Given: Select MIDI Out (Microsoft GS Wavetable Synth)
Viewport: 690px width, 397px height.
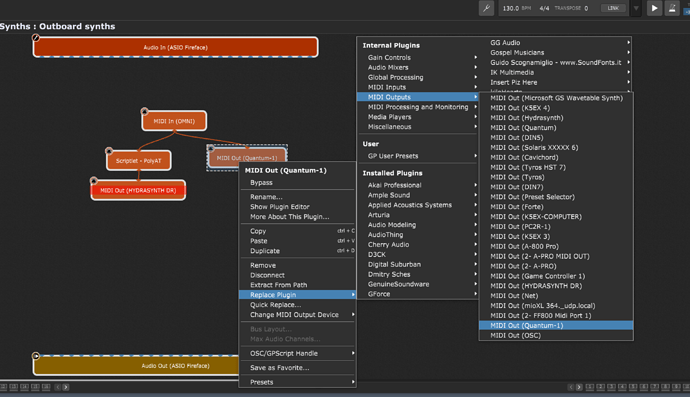Looking at the screenshot, I should tap(556, 98).
